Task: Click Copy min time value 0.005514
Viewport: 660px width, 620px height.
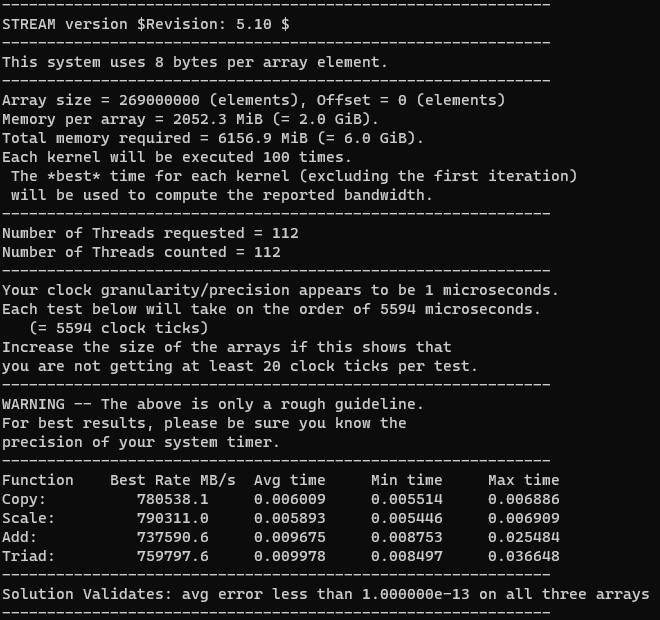Action: [406, 500]
